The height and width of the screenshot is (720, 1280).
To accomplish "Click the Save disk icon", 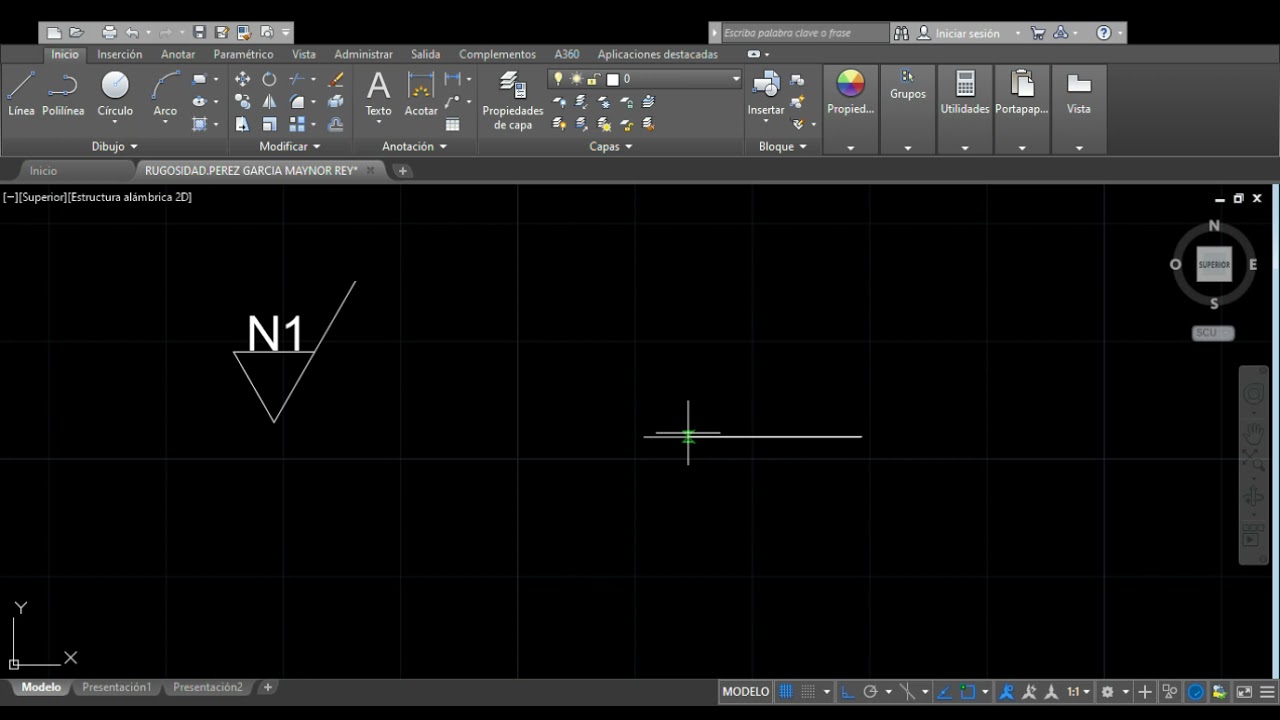I will point(199,33).
